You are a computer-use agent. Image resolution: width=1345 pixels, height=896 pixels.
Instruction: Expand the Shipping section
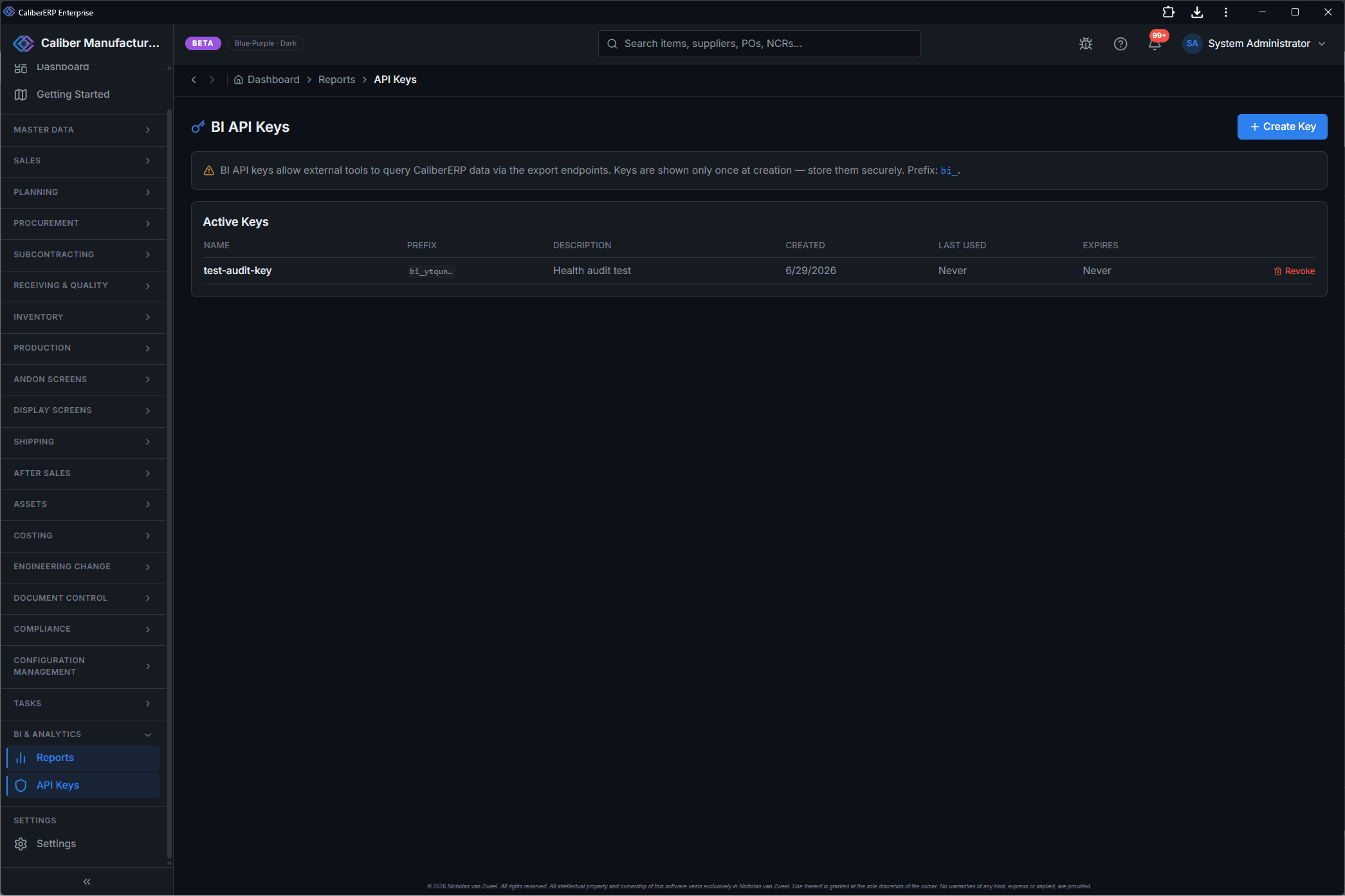click(84, 442)
